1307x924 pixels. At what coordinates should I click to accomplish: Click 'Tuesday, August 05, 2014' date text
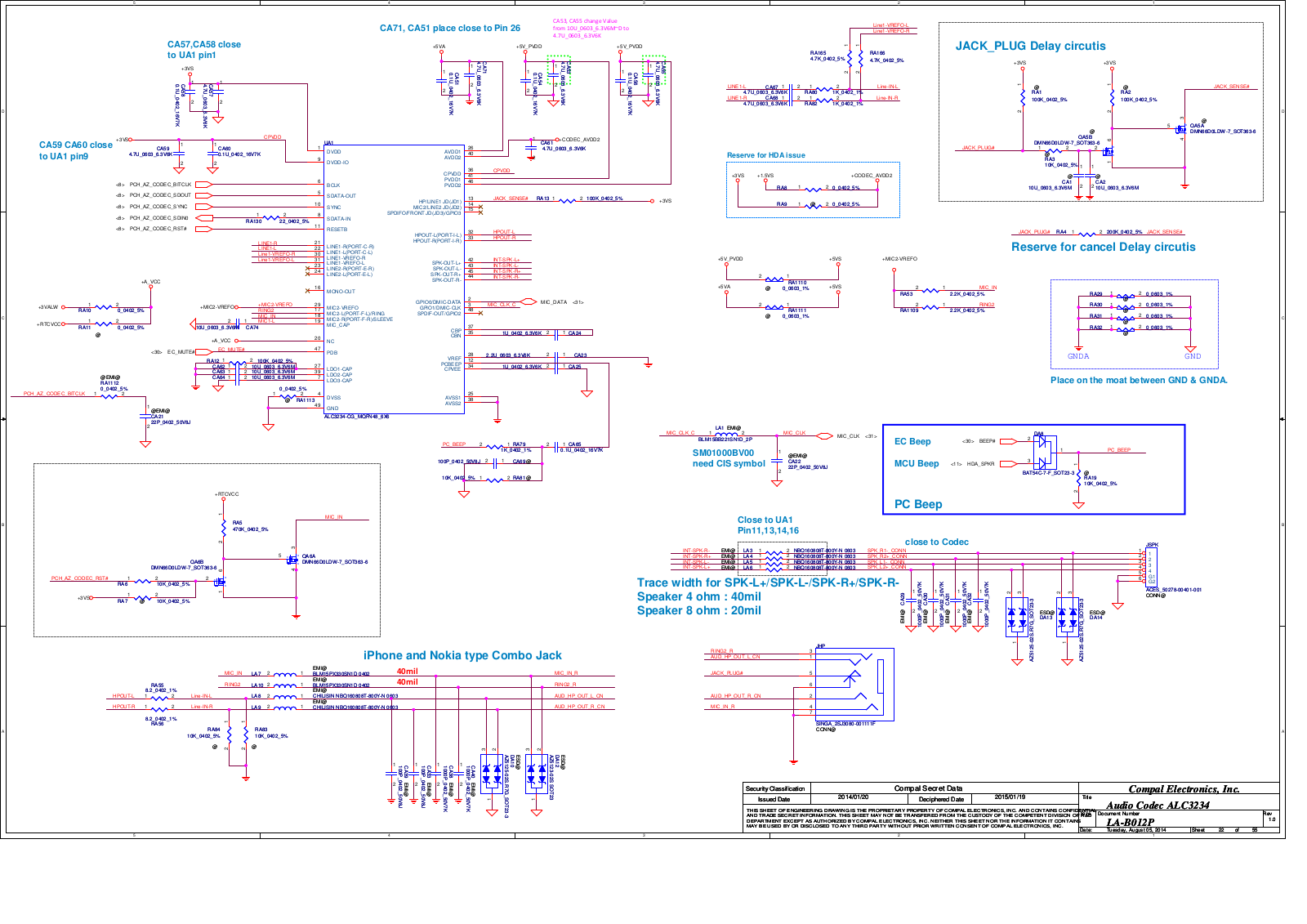tap(1136, 830)
